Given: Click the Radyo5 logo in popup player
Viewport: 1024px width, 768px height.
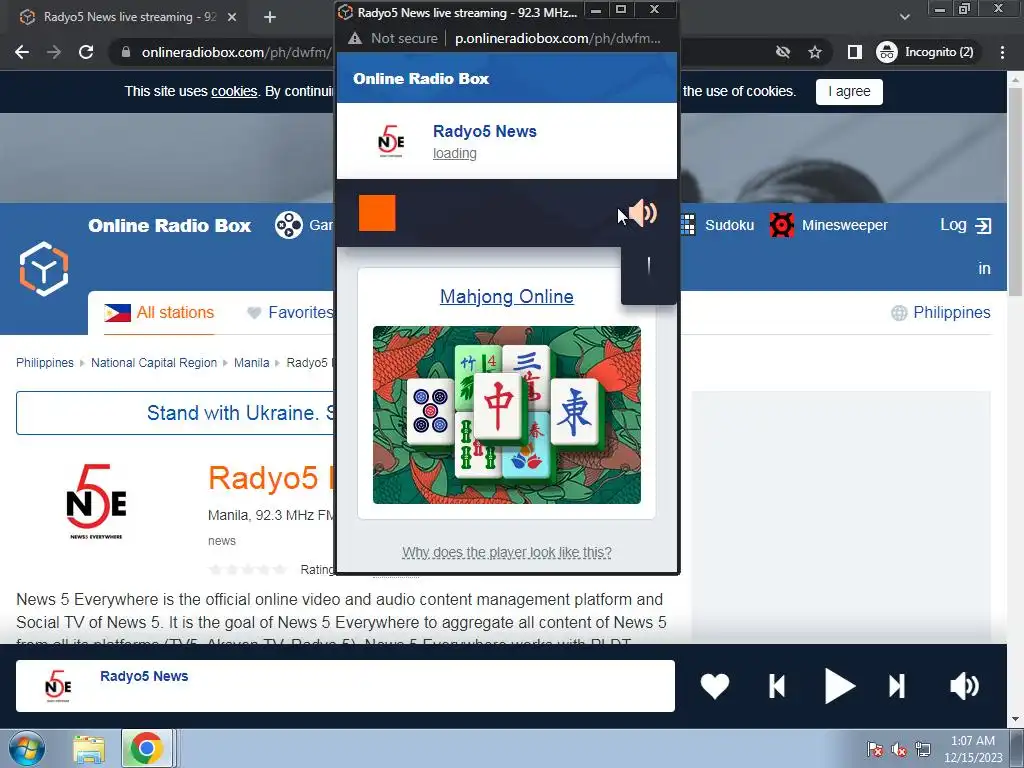Looking at the screenshot, I should coord(391,141).
